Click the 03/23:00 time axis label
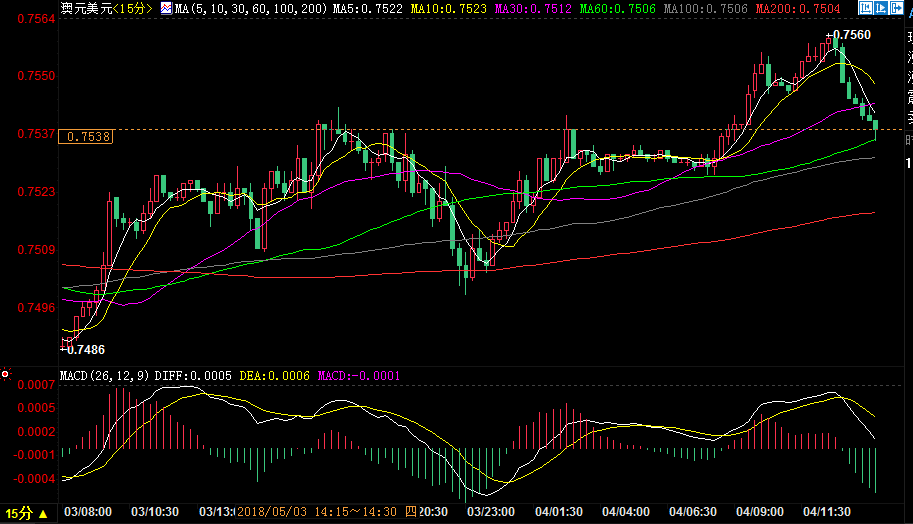The height and width of the screenshot is (524, 913). point(491,512)
